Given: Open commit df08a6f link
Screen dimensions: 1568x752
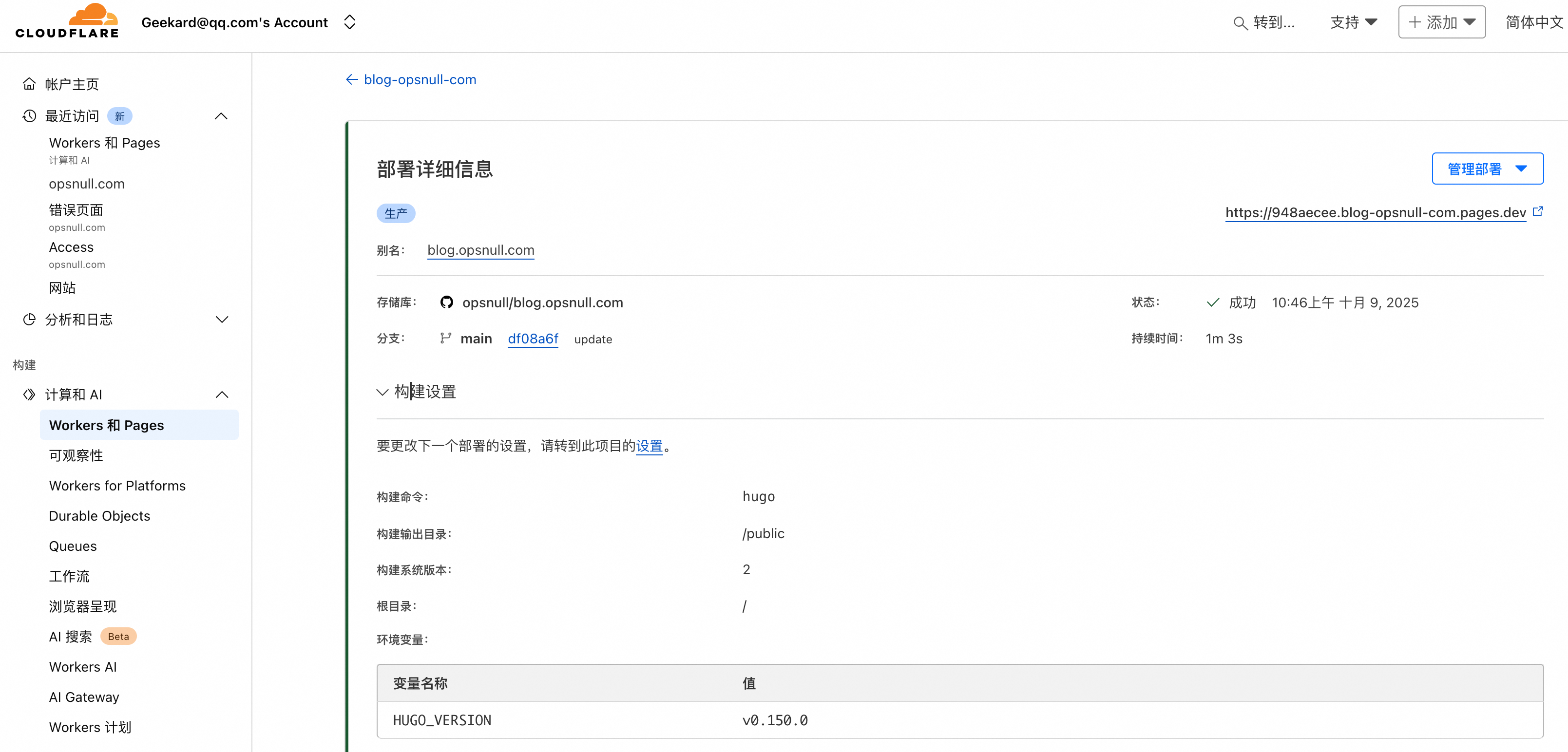Looking at the screenshot, I should [x=533, y=339].
